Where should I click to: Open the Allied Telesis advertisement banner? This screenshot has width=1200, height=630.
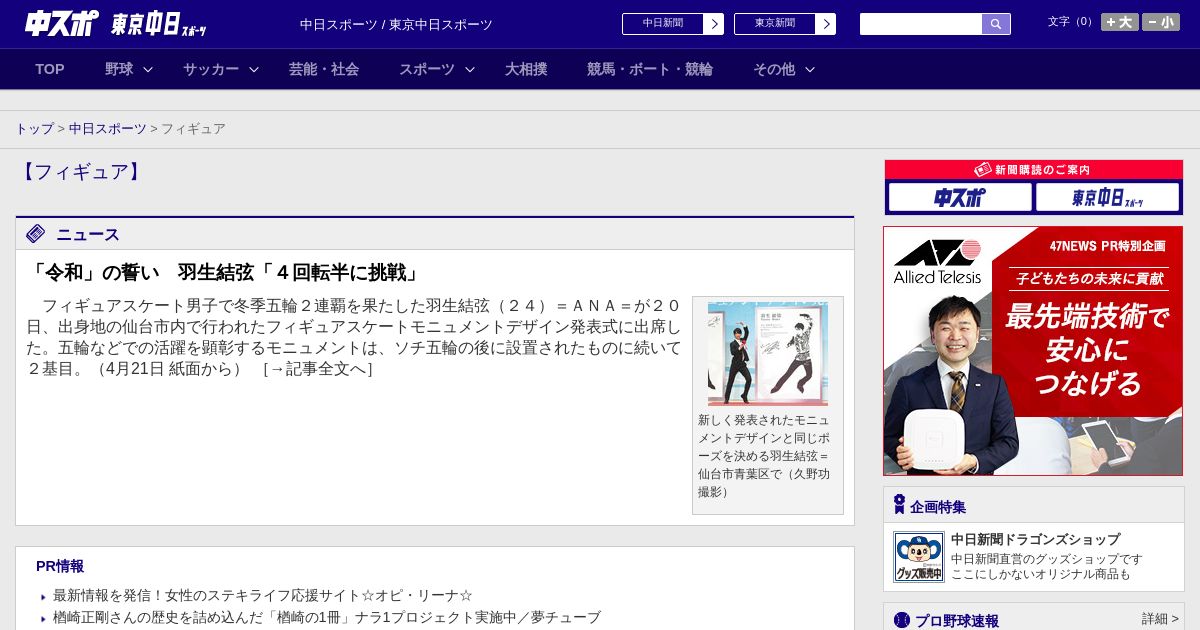(1033, 351)
